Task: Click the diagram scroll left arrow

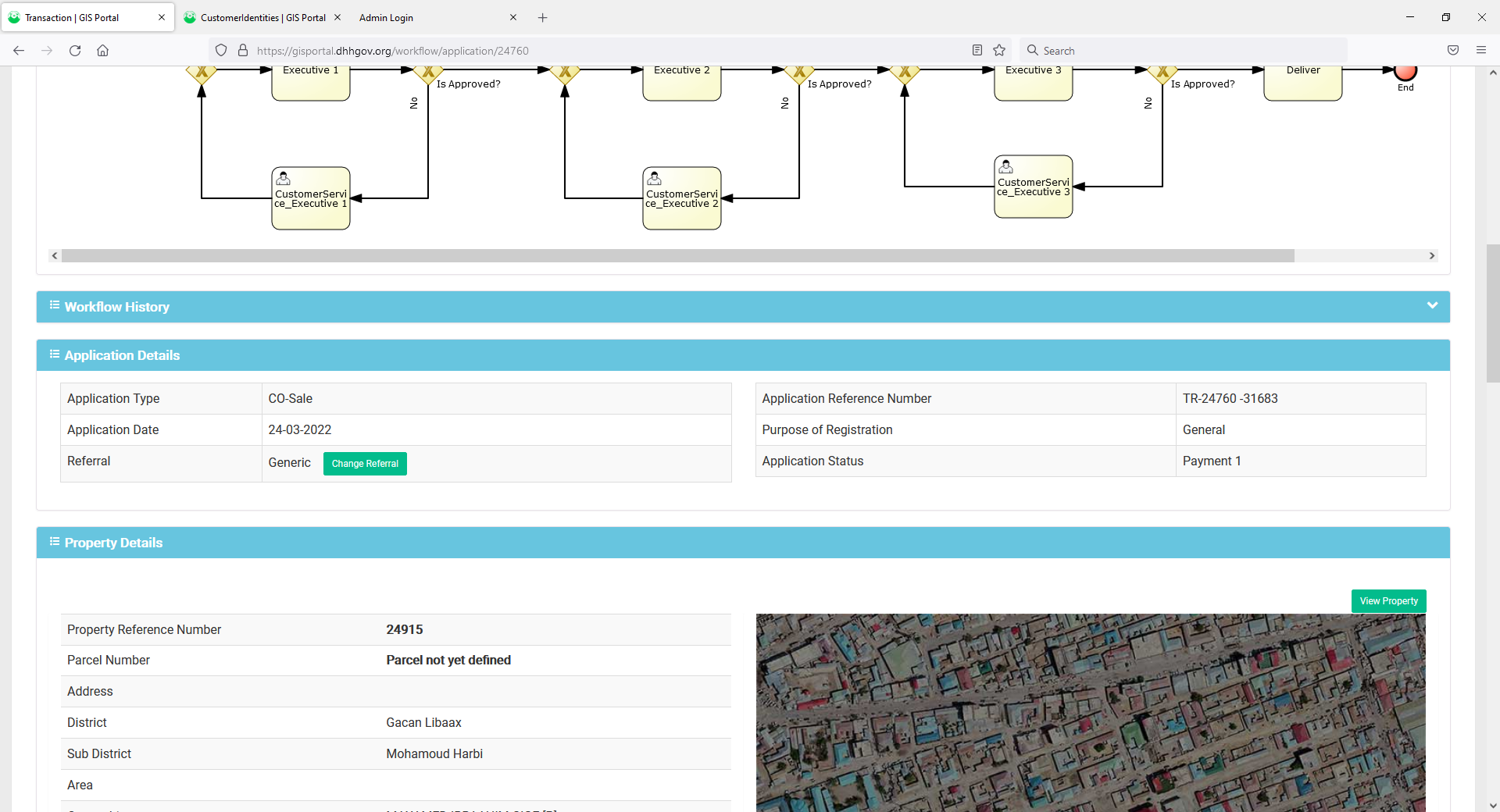Action: (55, 256)
